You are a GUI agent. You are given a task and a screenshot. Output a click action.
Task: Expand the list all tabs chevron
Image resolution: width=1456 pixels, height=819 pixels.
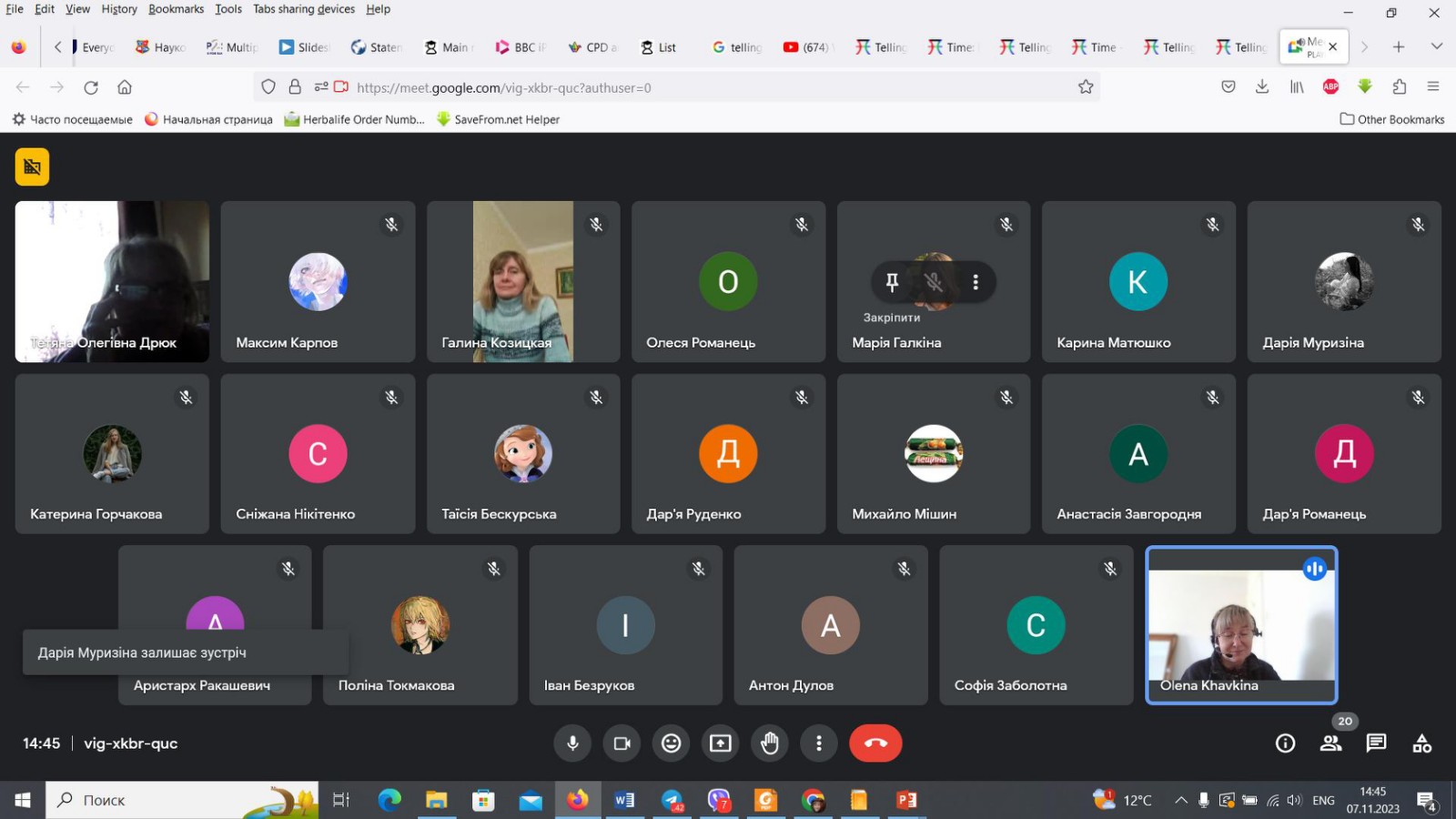(x=1436, y=46)
